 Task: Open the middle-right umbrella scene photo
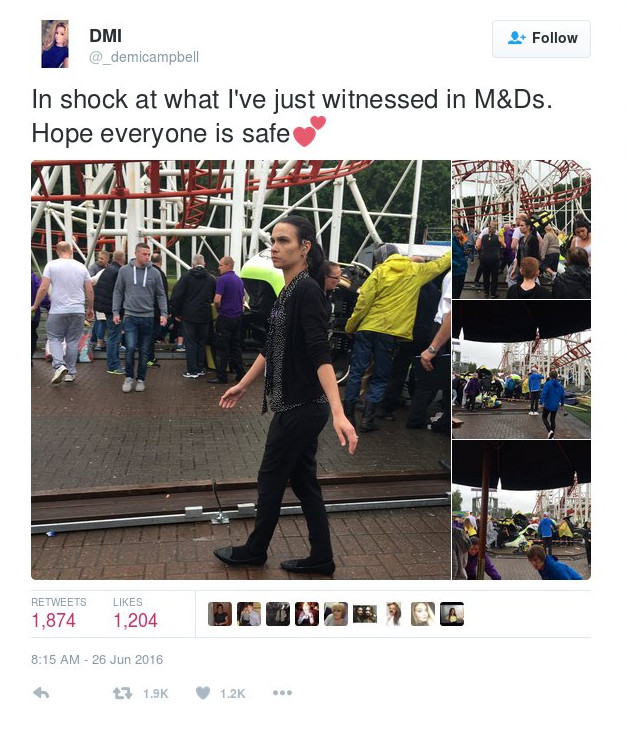point(521,369)
